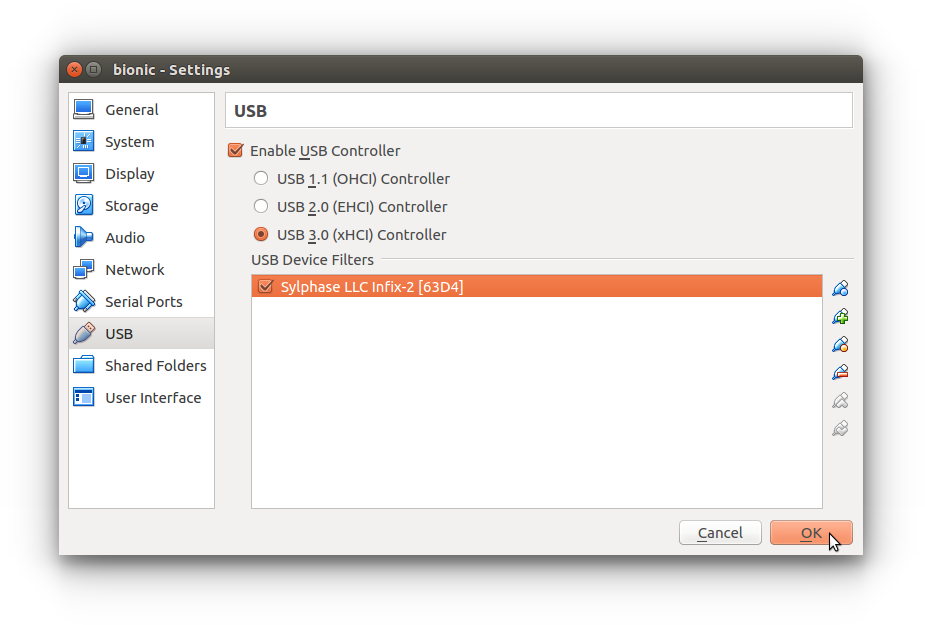Open Storage settings via disk icon
The height and width of the screenshot is (625, 925).
[84, 206]
